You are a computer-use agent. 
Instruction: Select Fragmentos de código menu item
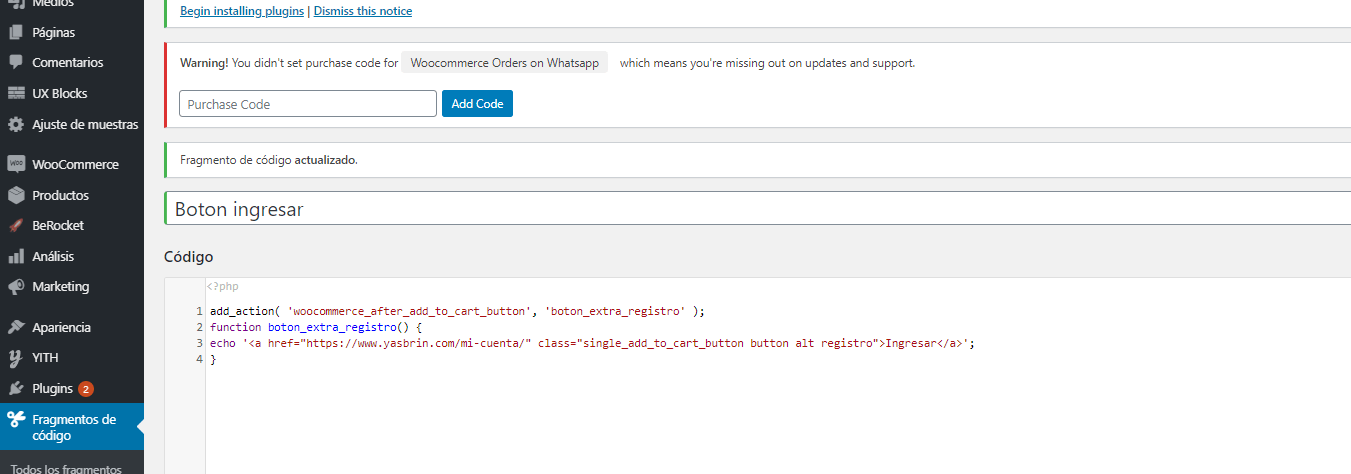(72, 427)
